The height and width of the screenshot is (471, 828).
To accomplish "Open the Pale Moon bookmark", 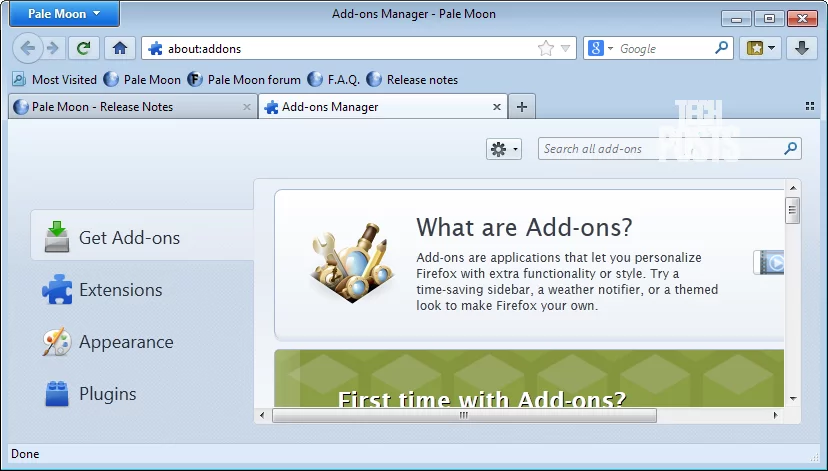I will pos(142,80).
